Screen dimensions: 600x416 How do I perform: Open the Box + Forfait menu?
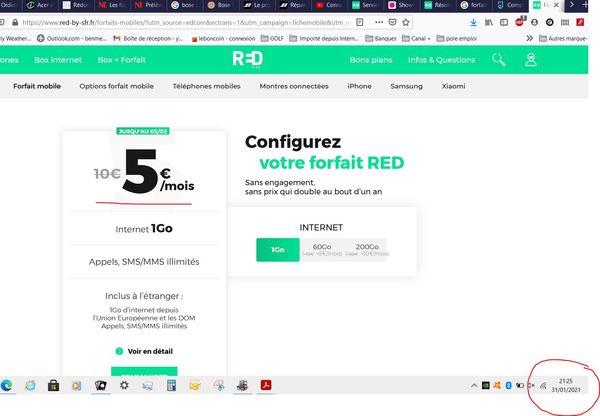[122, 60]
